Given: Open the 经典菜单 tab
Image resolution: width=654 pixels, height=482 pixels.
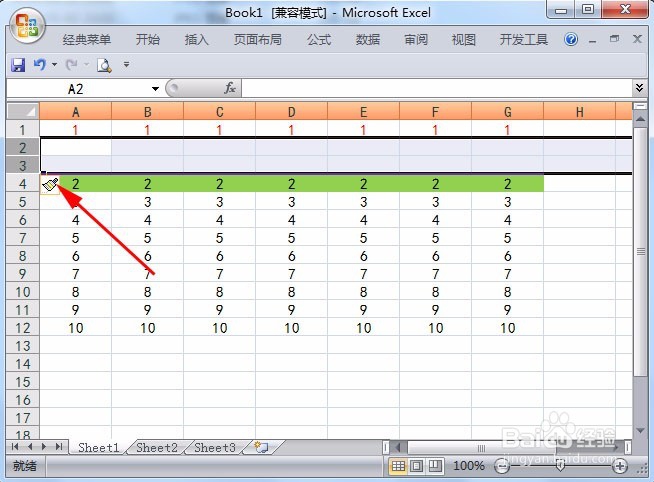Looking at the screenshot, I should [87, 40].
